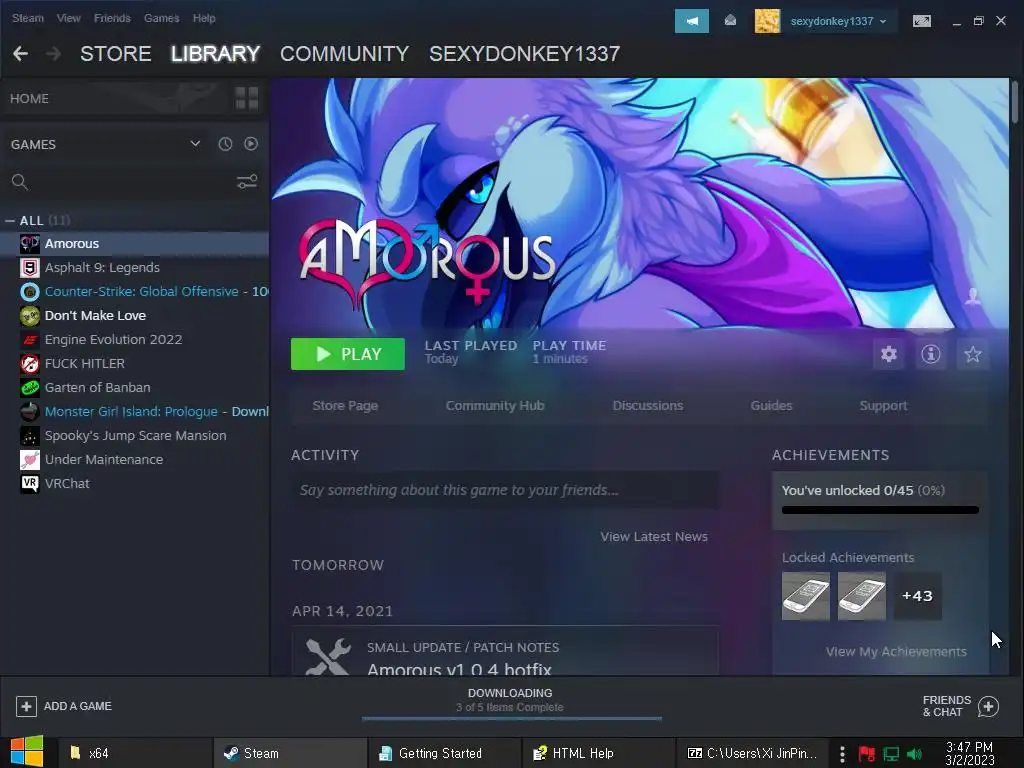Screen dimensions: 1024x768
Task: Switch to grid collections view icon
Action: 247,99
